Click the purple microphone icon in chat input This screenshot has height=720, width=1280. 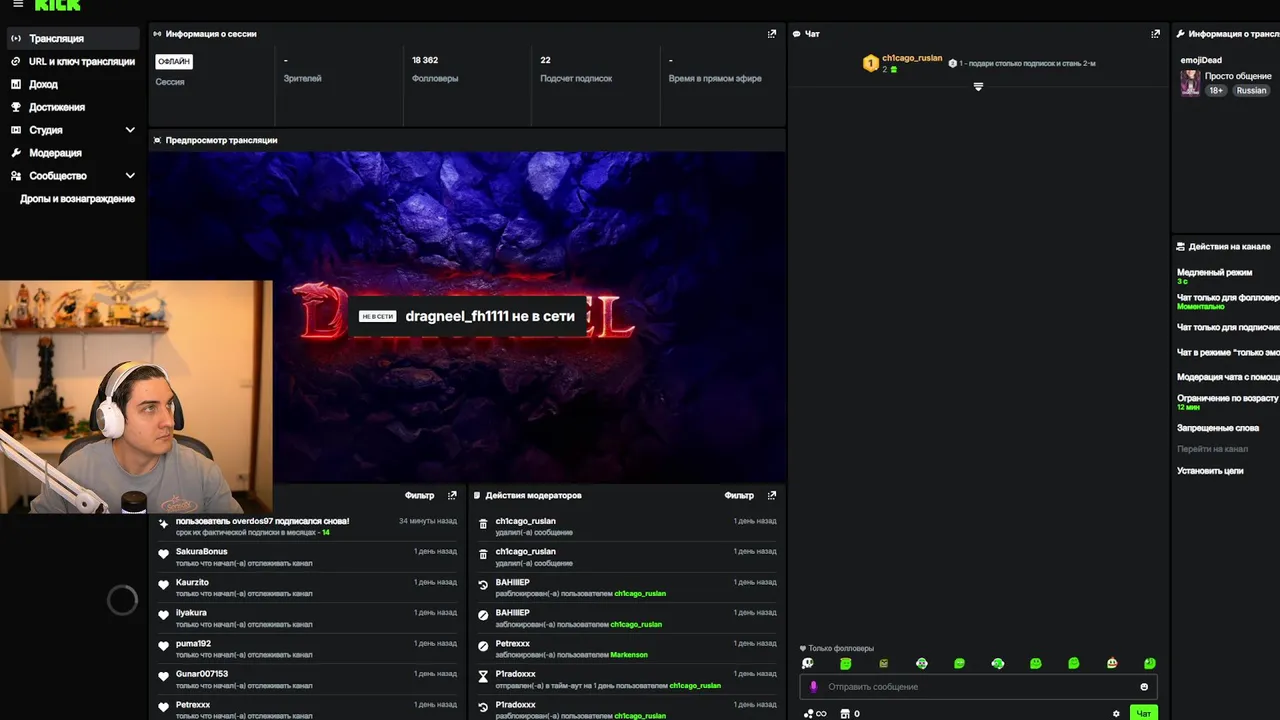(x=813, y=687)
